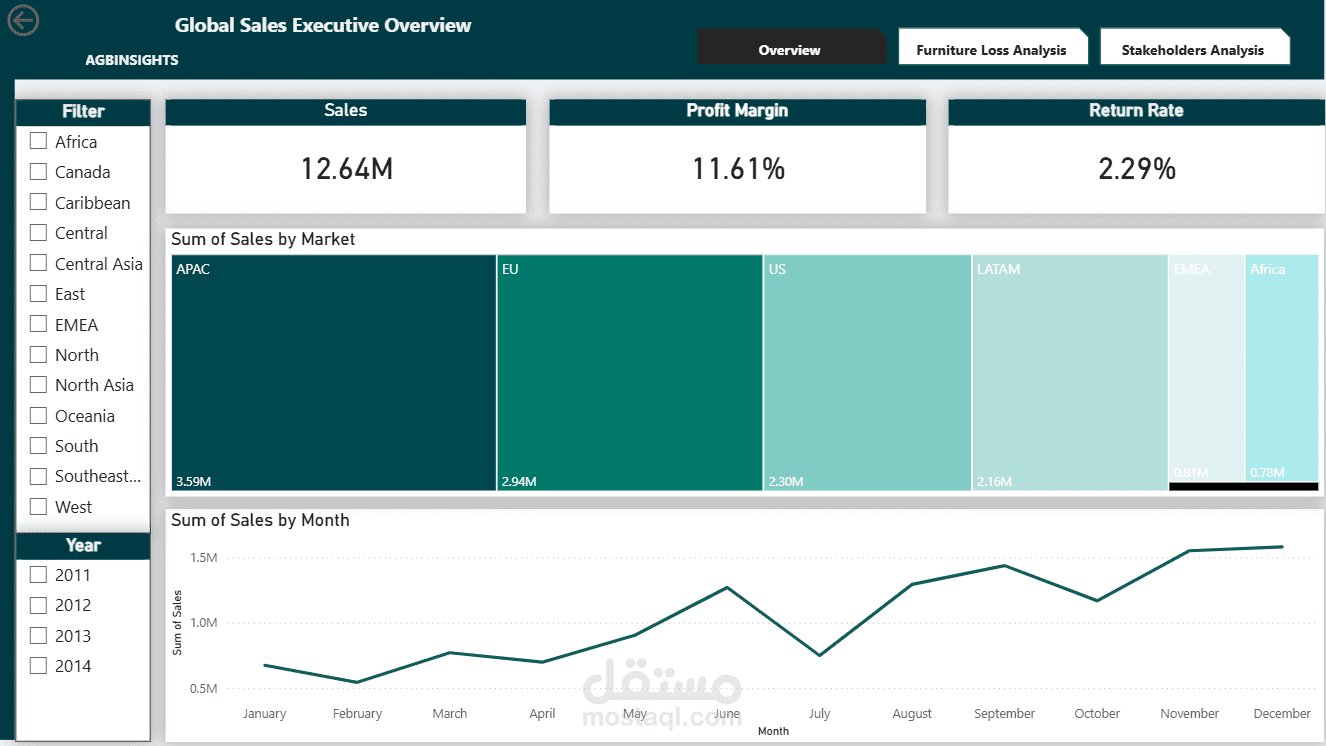This screenshot has height=746, width=1326.
Task: Click the LATAM segment showing 2.16M
Action: tap(1067, 373)
